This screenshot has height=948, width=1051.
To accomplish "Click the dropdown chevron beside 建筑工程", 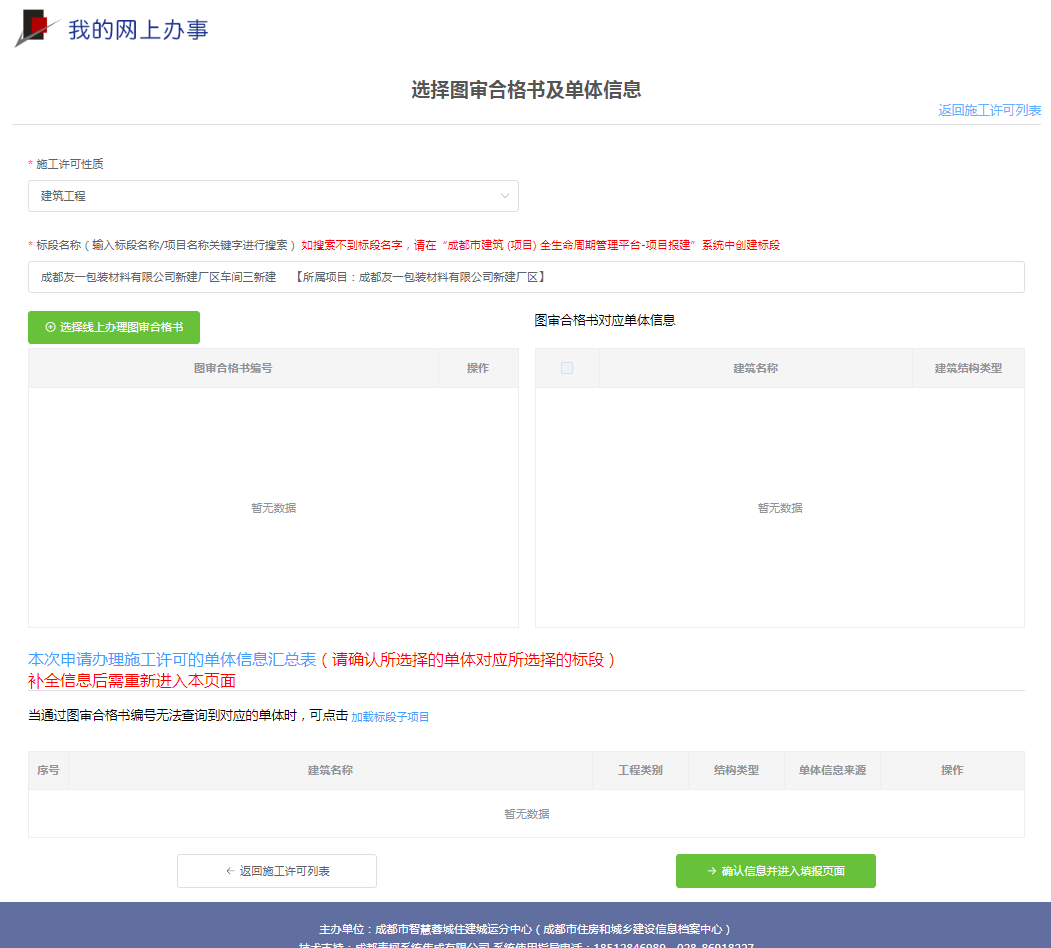I will [506, 196].
